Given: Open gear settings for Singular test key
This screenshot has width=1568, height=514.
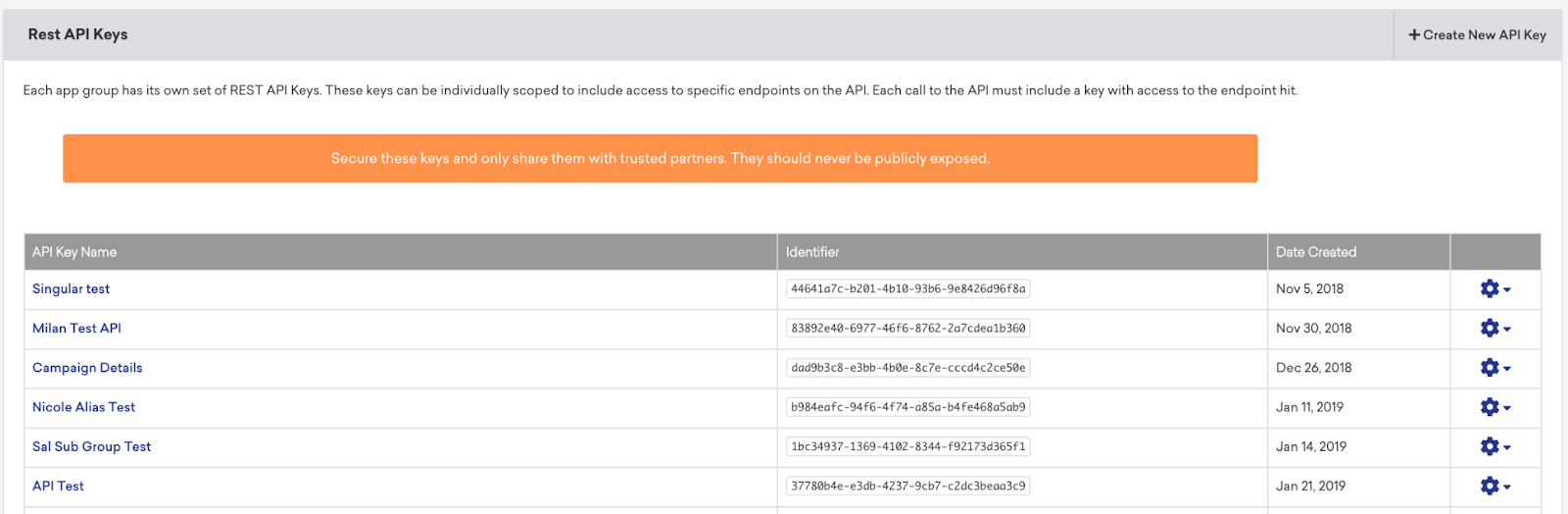Looking at the screenshot, I should tap(1494, 289).
